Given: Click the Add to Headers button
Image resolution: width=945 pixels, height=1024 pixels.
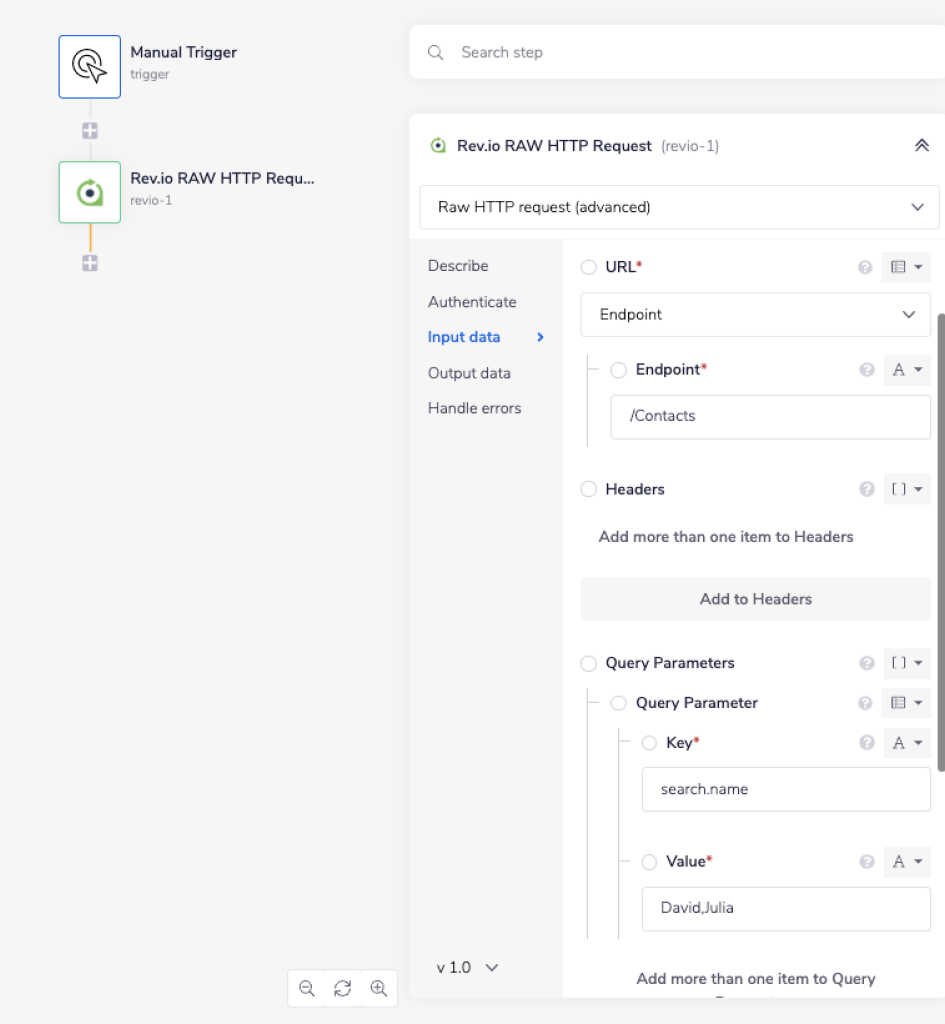Looking at the screenshot, I should [755, 599].
